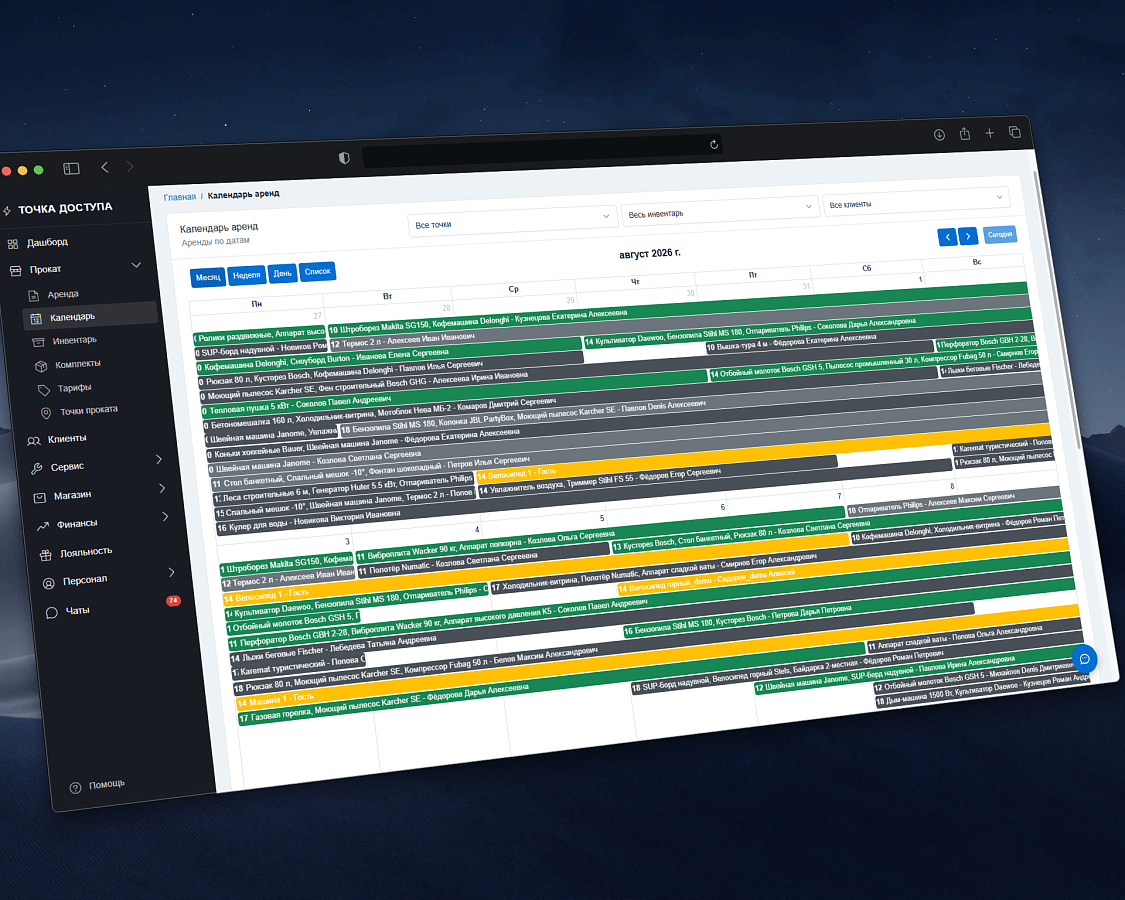1125x900 pixels.
Task: Click the Персонал user icon
Action: pos(49,583)
